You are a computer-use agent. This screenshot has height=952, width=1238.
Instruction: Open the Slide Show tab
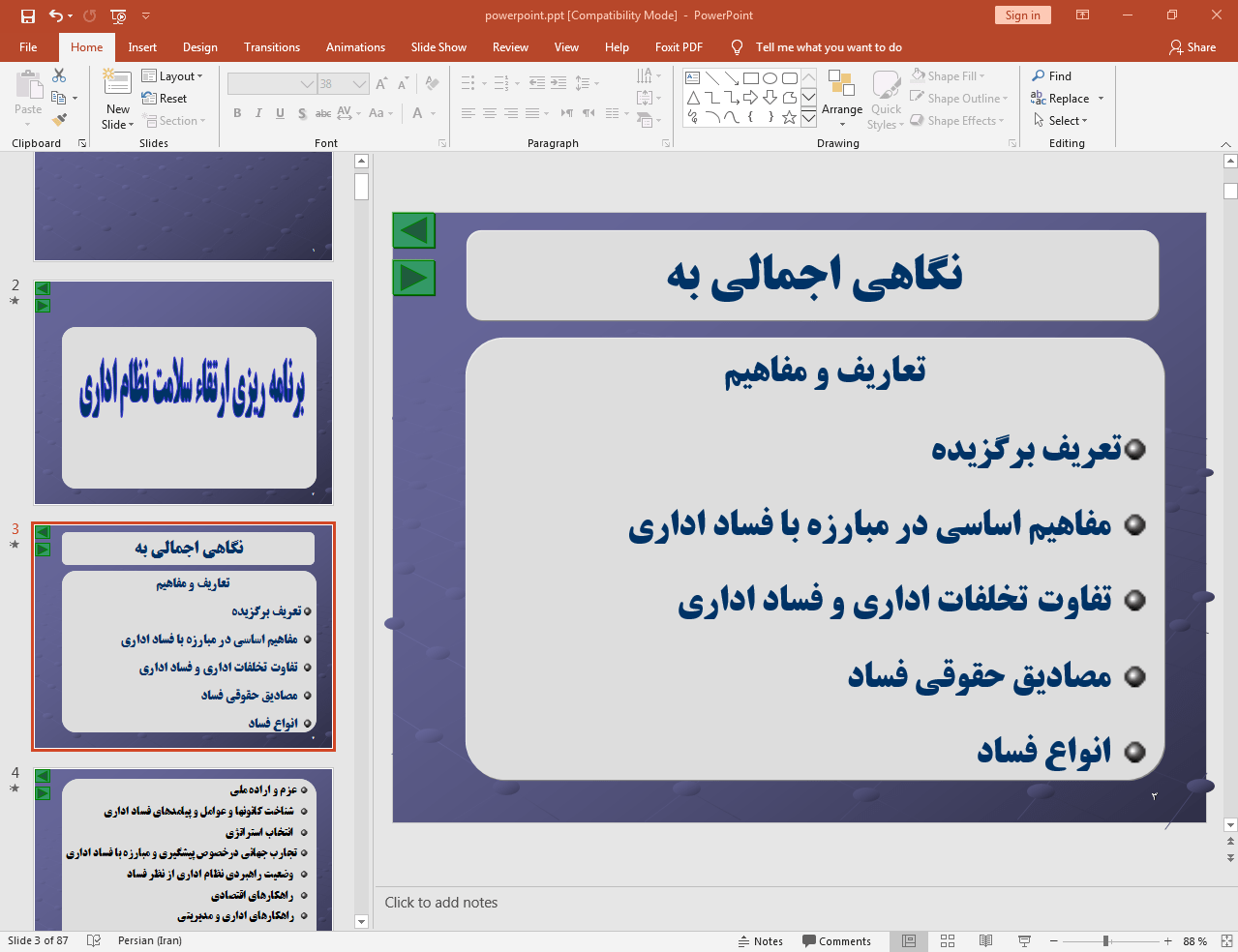pyautogui.click(x=438, y=47)
